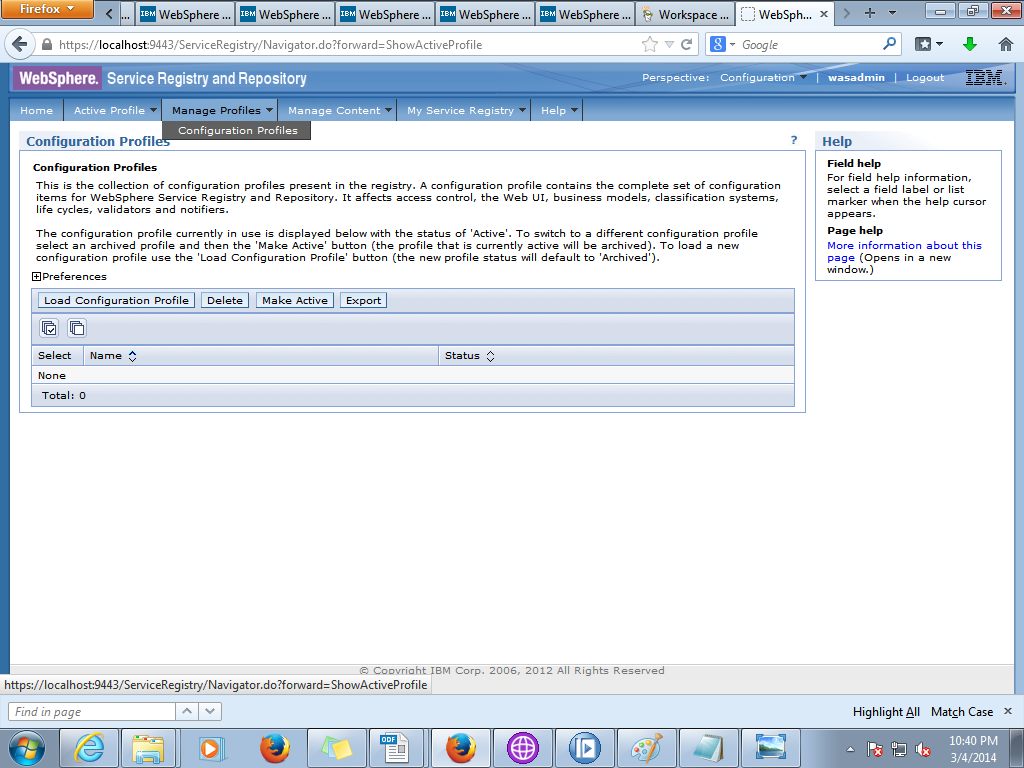Open new tab with plus icon
The image size is (1024, 768).
[870, 13]
